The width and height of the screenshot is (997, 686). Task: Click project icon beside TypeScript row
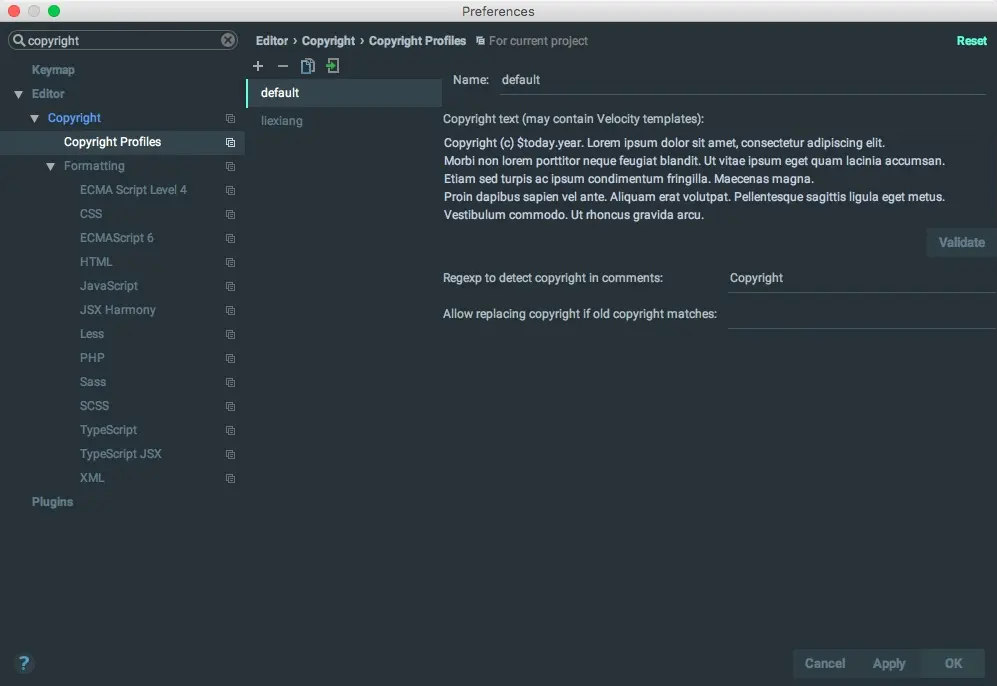tap(230, 430)
